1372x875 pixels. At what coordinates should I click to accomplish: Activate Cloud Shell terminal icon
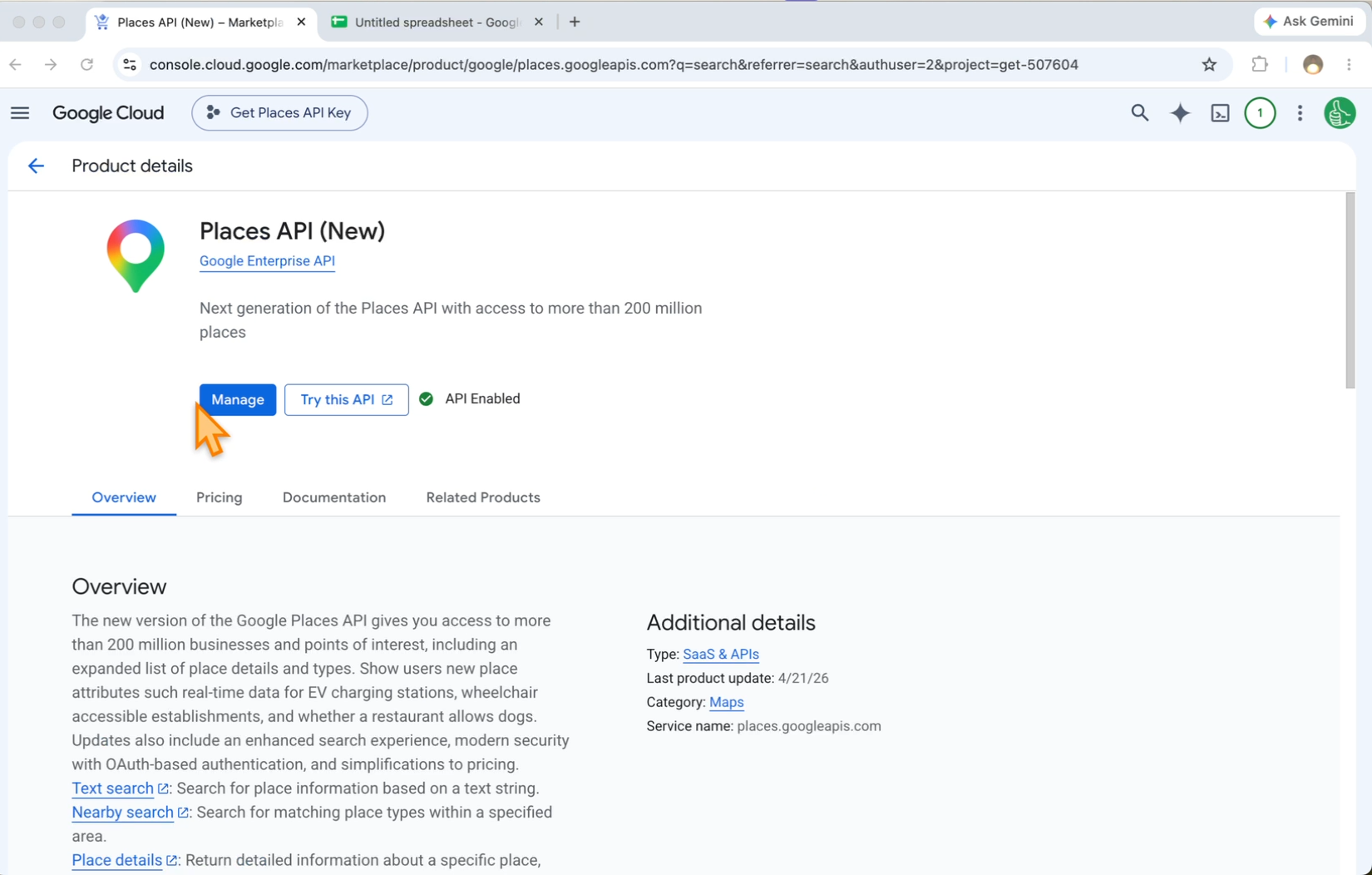click(x=1220, y=113)
